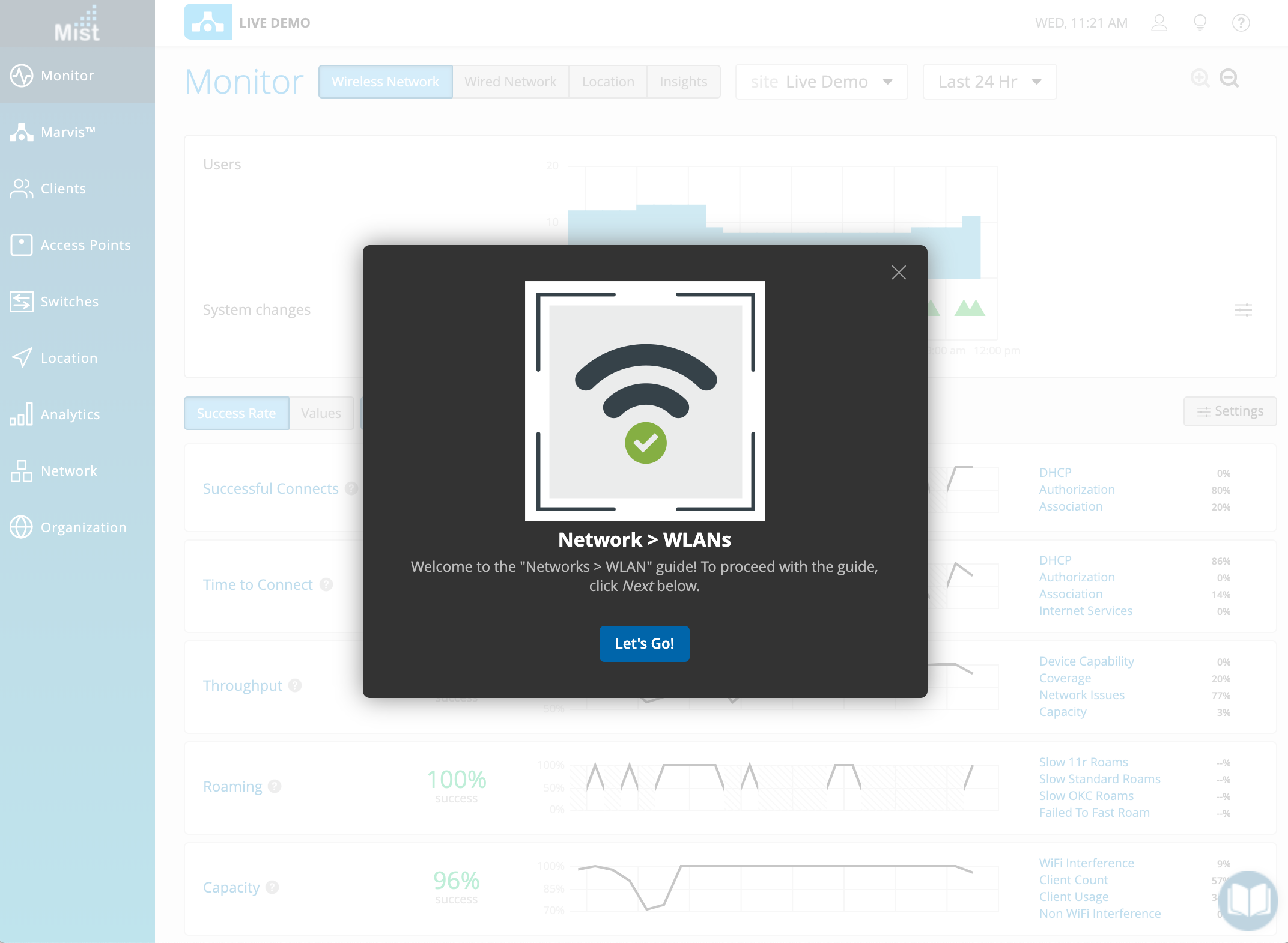
Task: Toggle the Success Rate view
Action: click(x=236, y=413)
